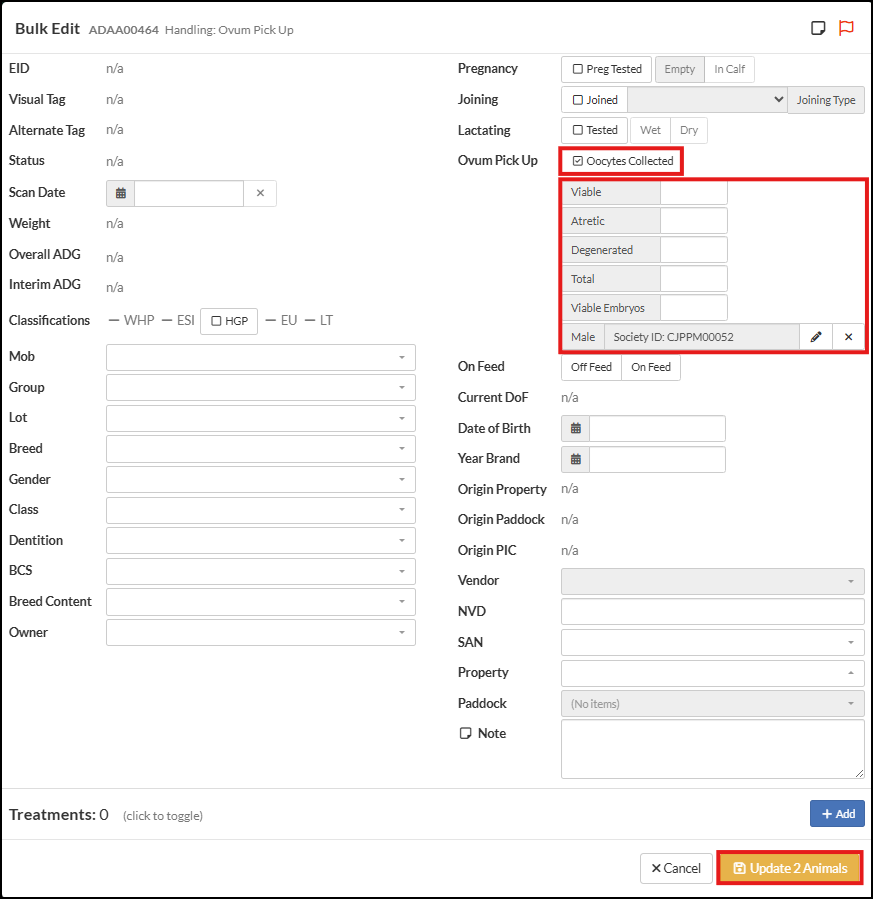
Task: Expand the Mob dropdown
Action: [x=260, y=357]
